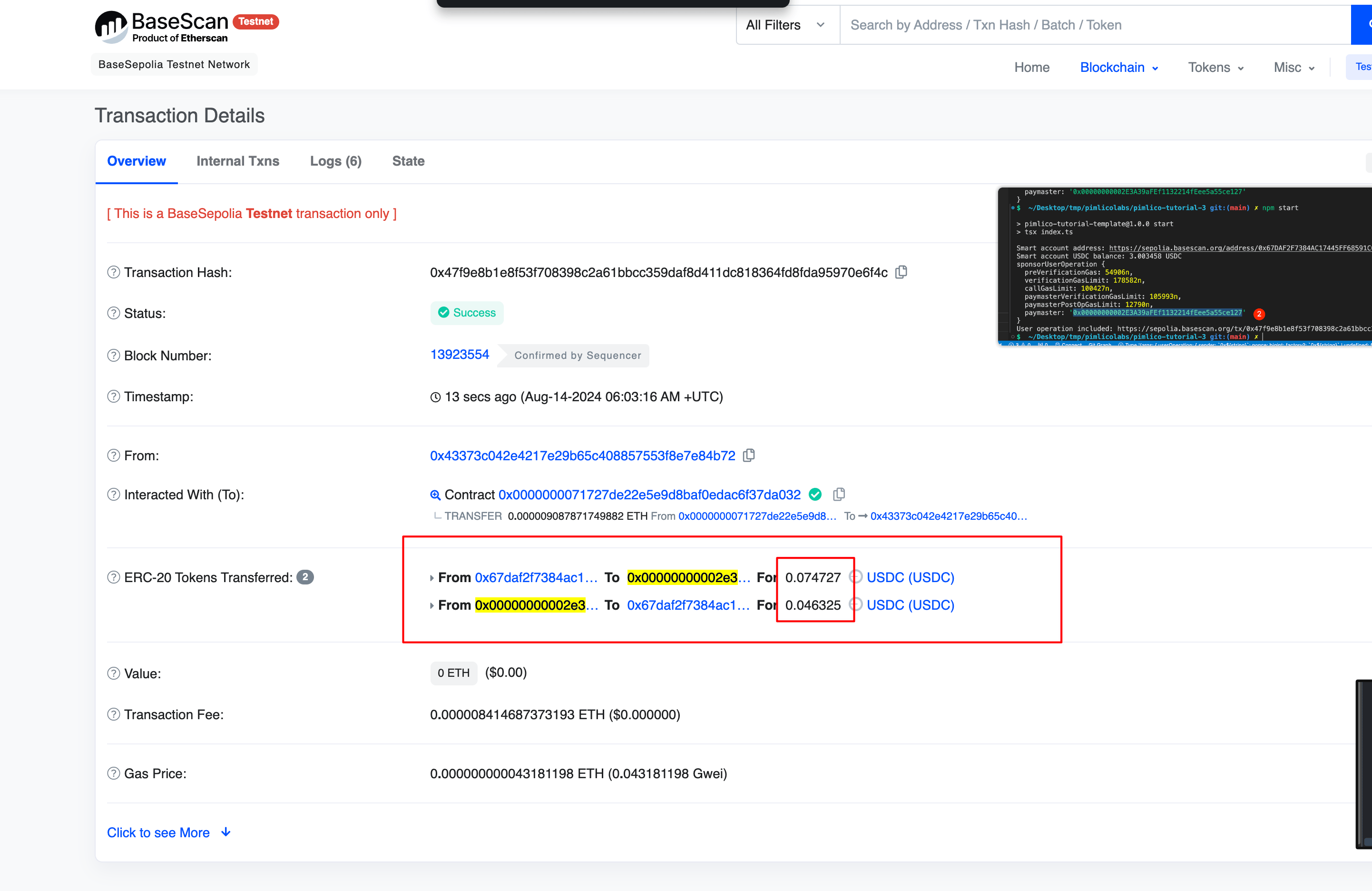Click the search by address input field
This screenshot has width=1372, height=891.
[x=1095, y=25]
